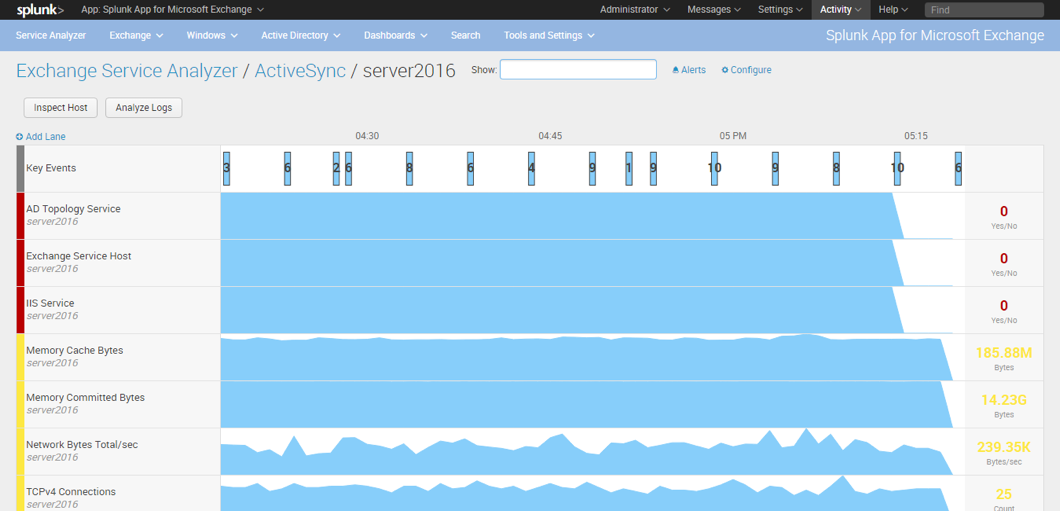The height and width of the screenshot is (511, 1060).
Task: Click the yellow status bar of Memory Cache Bytes
Action: (x=20, y=357)
